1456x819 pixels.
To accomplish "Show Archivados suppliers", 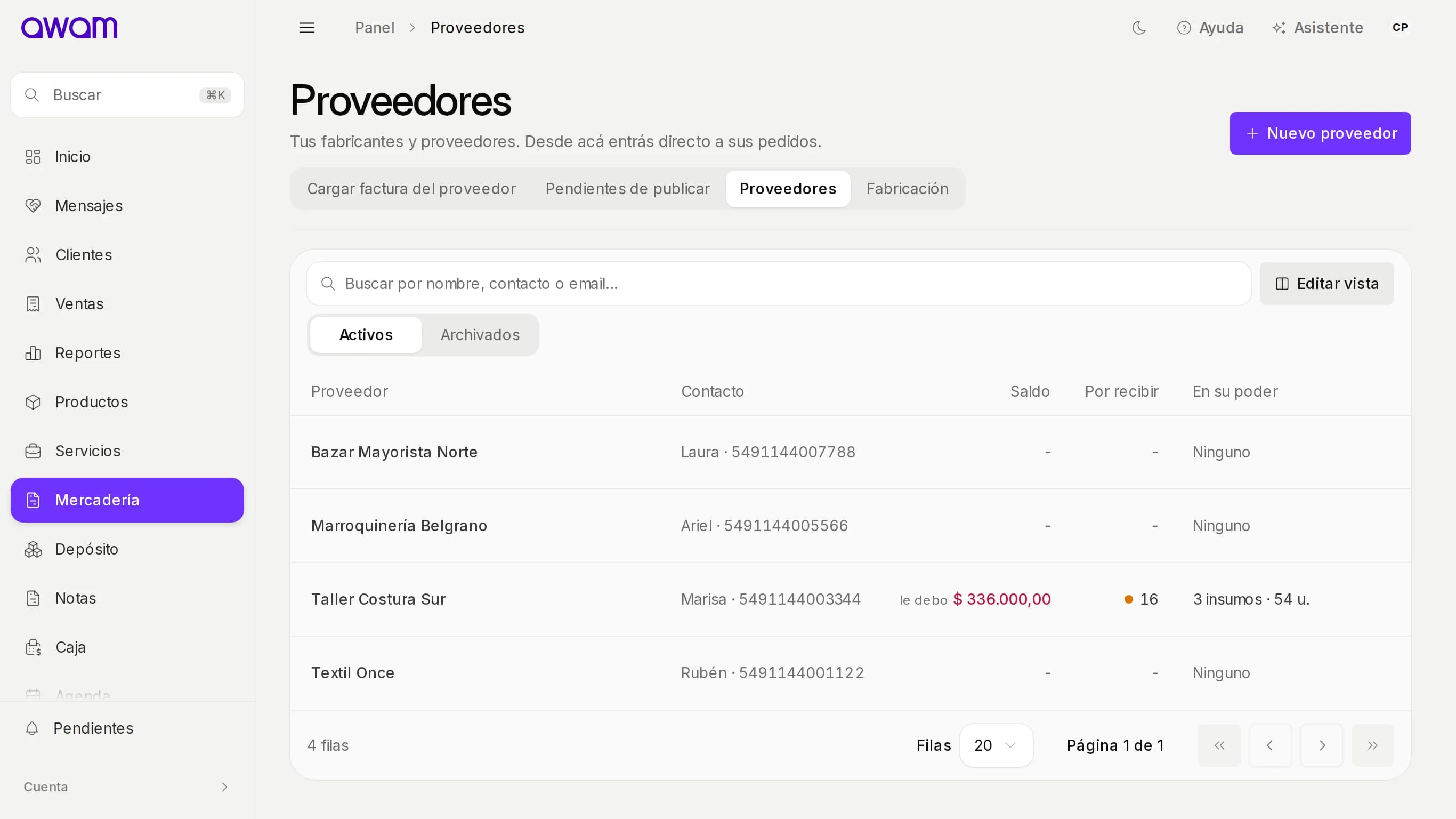I will coord(480,335).
